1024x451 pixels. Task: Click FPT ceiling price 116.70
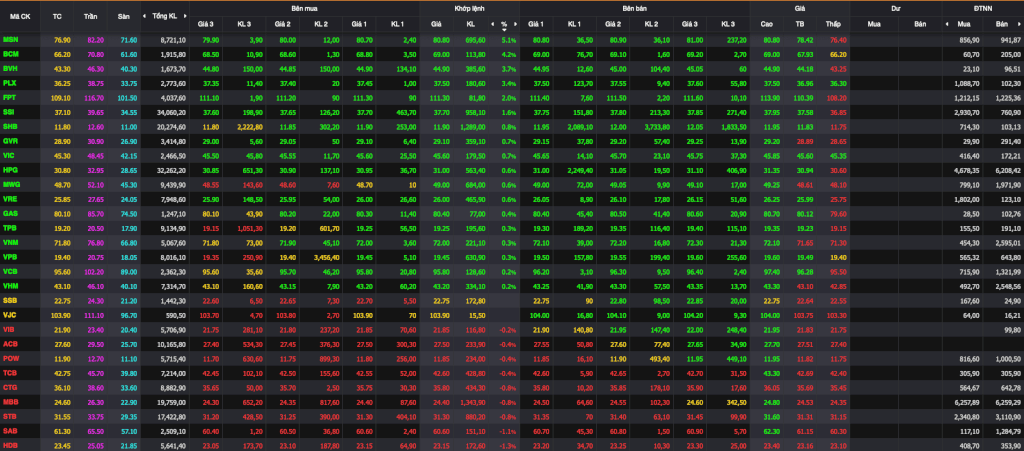click(x=94, y=97)
